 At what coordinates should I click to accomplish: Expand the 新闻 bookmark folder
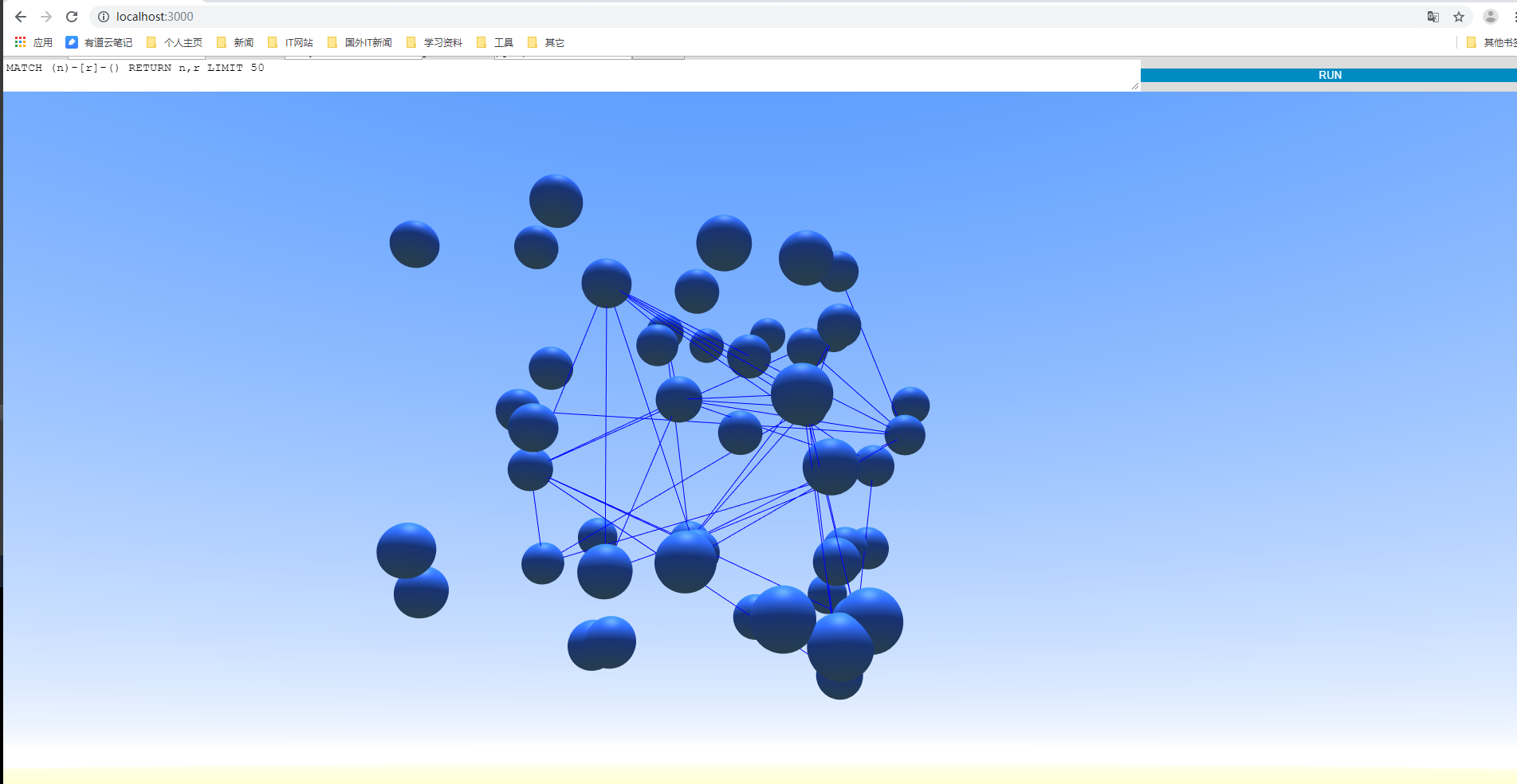(x=235, y=42)
